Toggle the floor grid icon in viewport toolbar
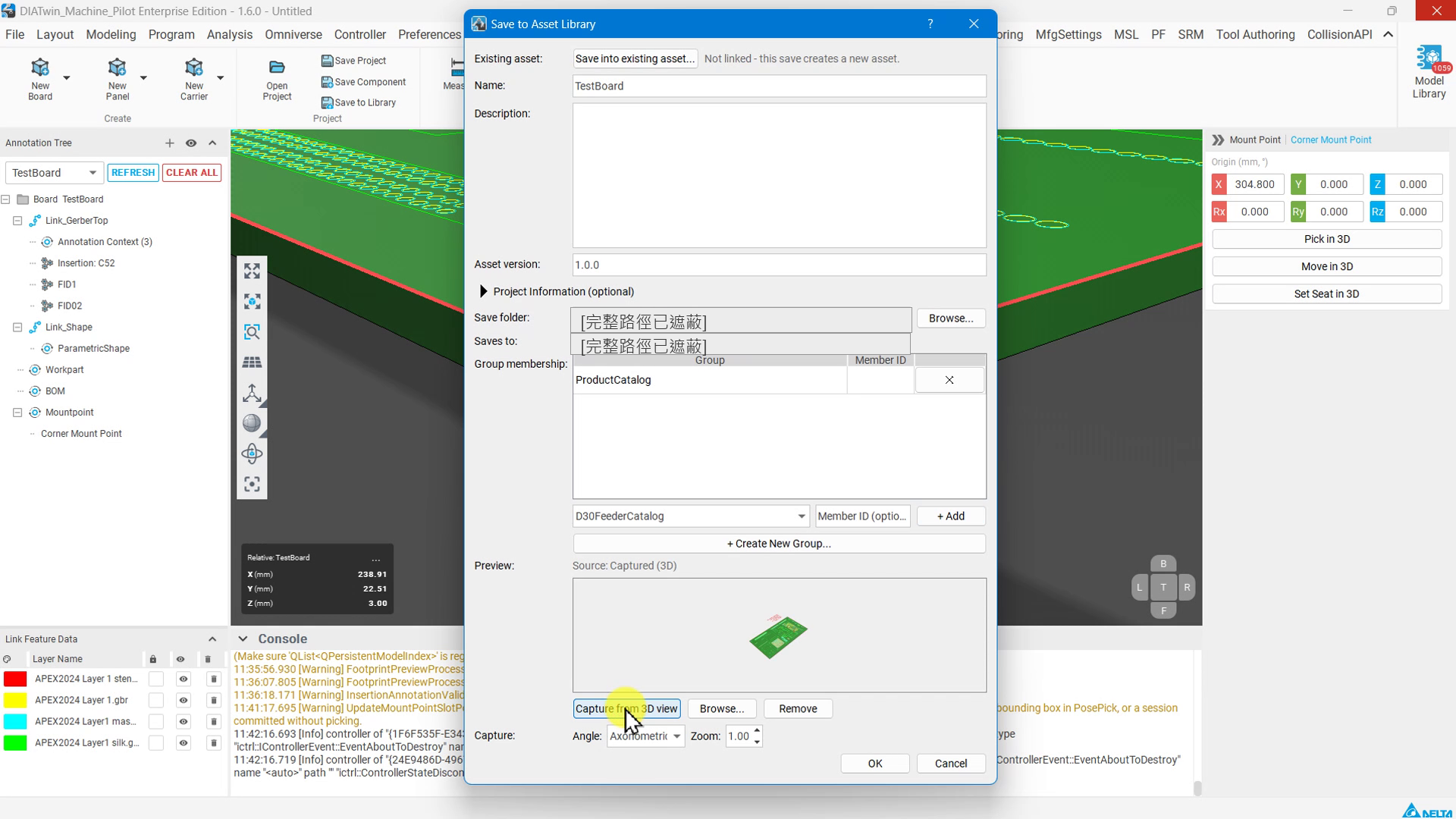 252,362
